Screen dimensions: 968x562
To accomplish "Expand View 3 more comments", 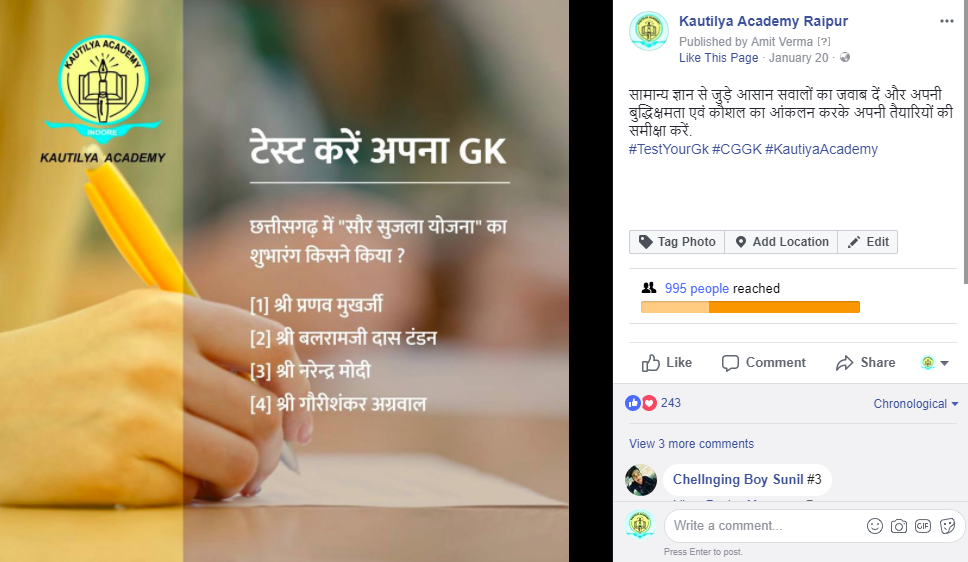I will click(x=691, y=443).
